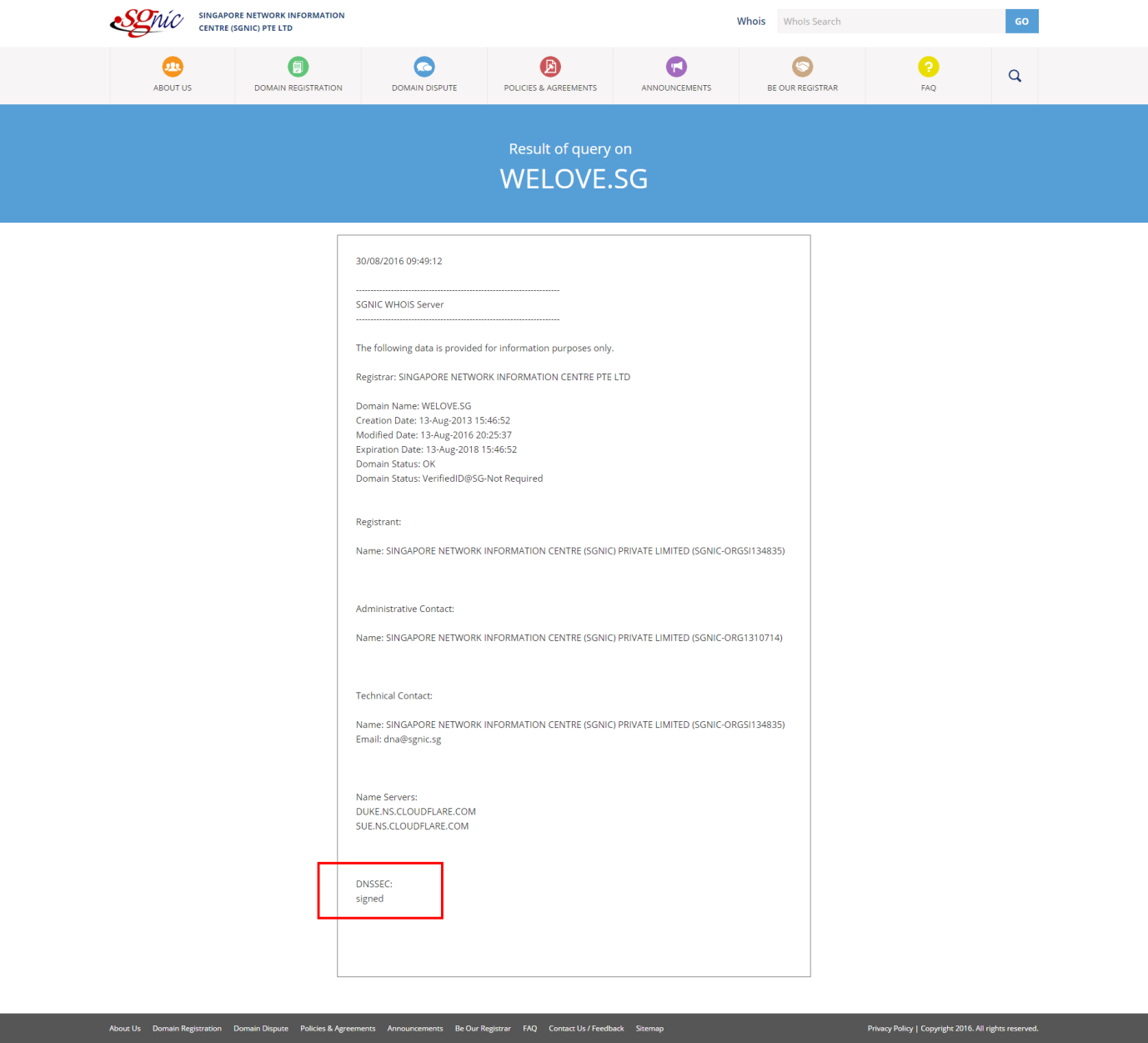The image size is (1148, 1043).
Task: Click the Registrar line text
Action: 493,377
